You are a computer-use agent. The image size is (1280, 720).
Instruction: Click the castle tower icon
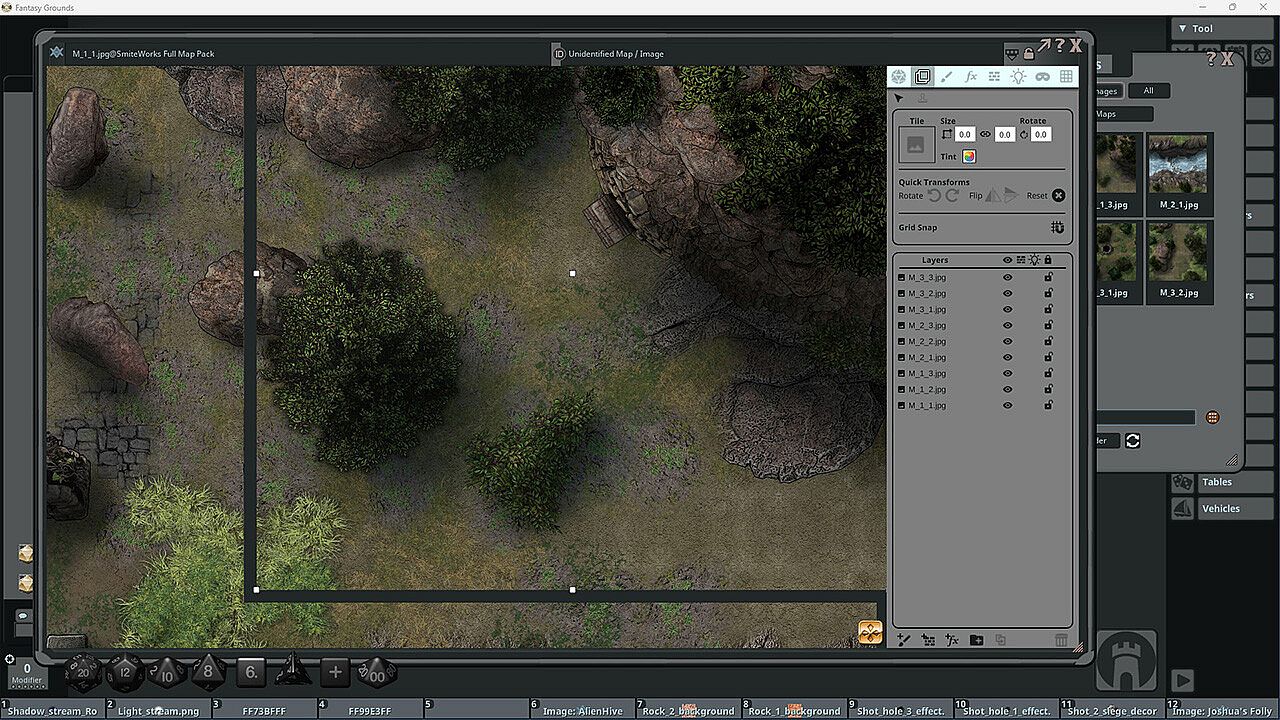1127,661
